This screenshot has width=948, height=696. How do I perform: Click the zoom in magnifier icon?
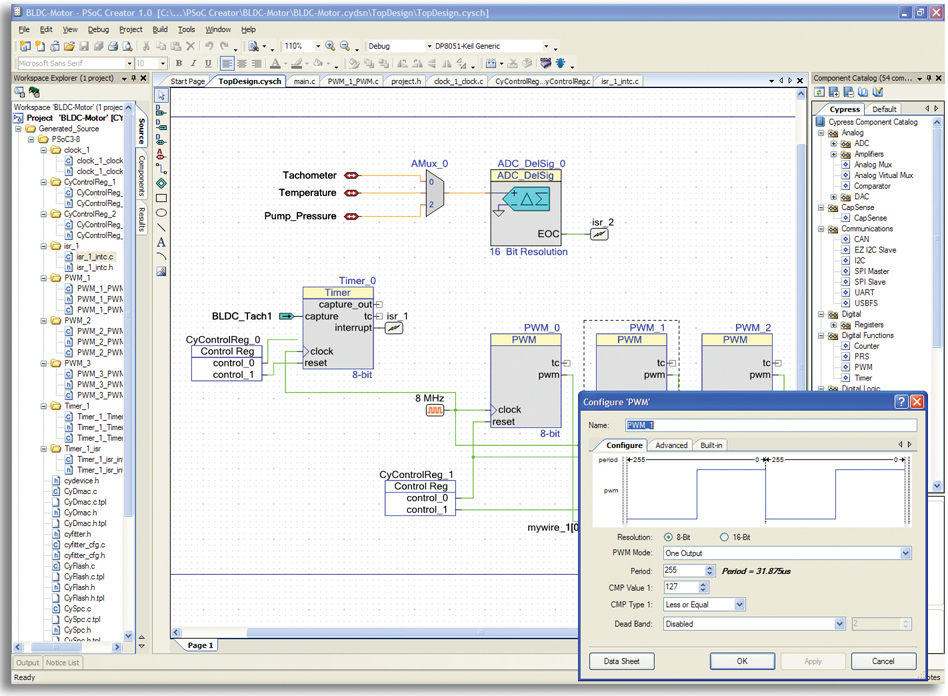[330, 46]
